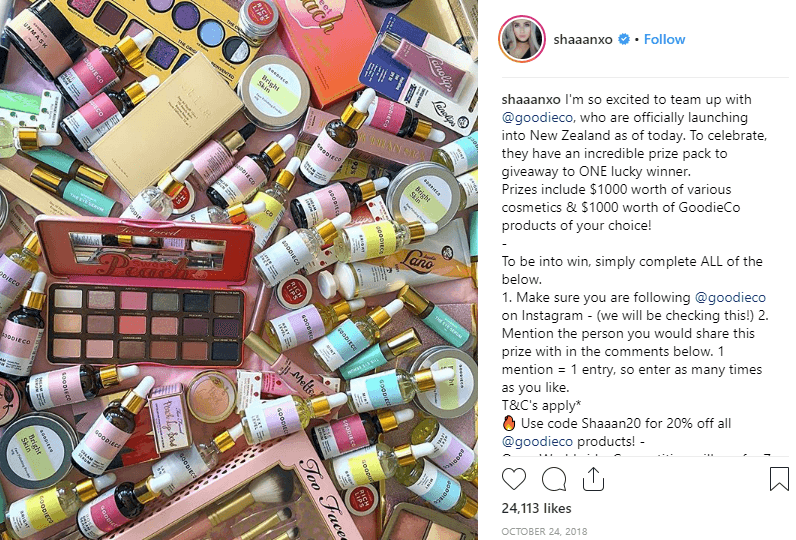Follow the shaaanxo account
This screenshot has width=796, height=540.
point(664,39)
